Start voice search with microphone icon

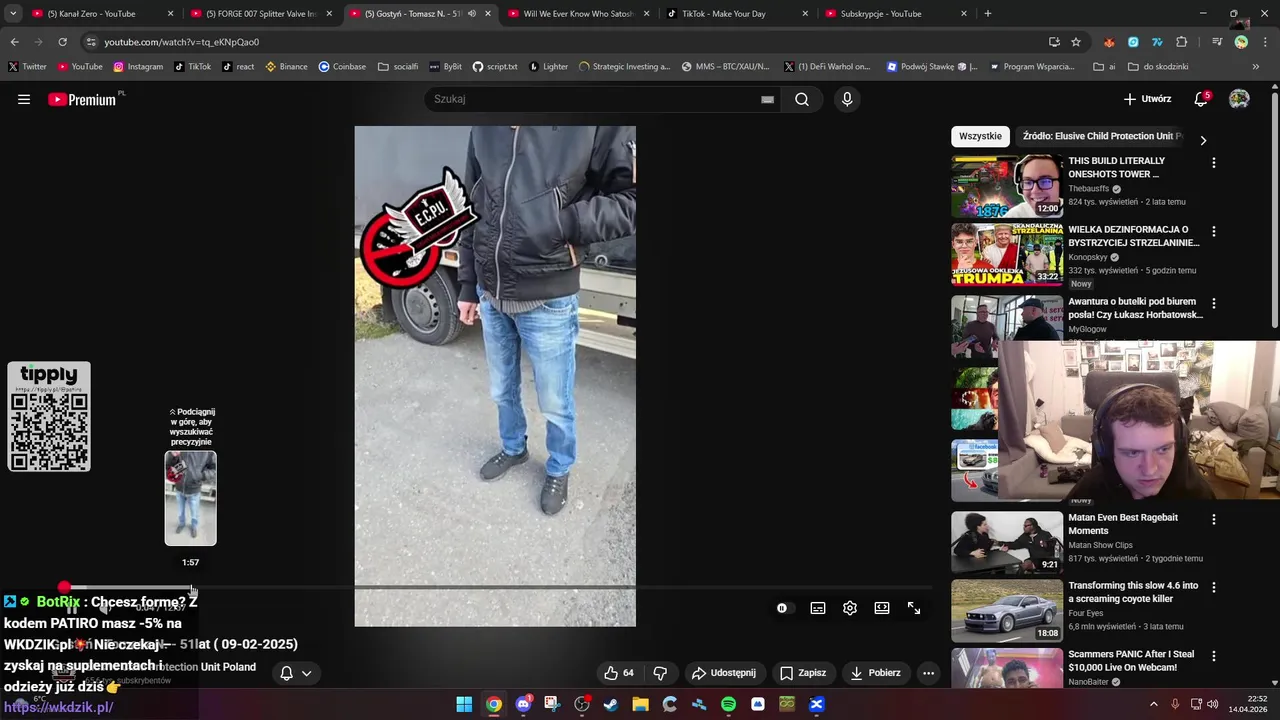[847, 99]
